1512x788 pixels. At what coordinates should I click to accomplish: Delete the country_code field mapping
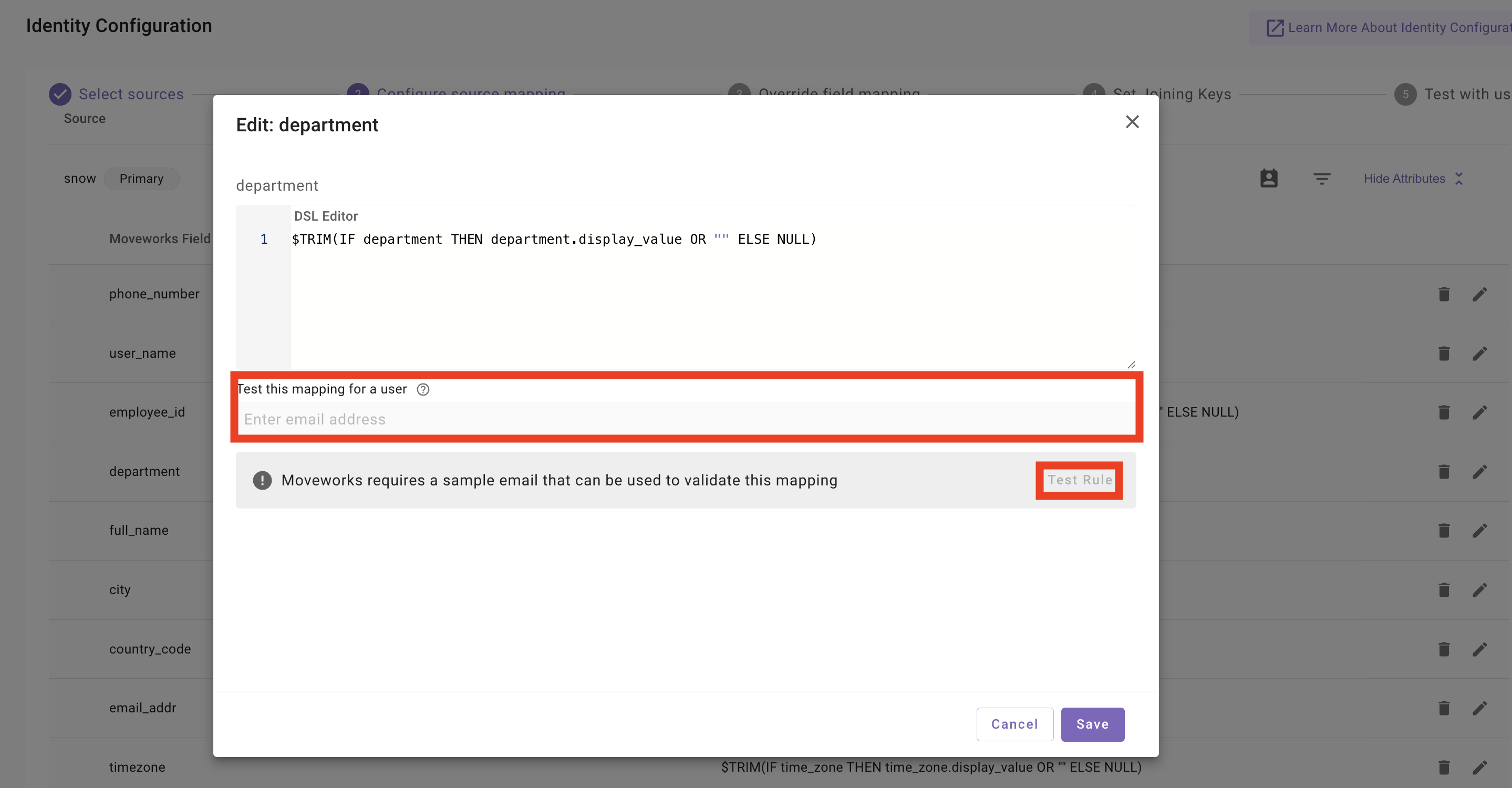(1444, 649)
